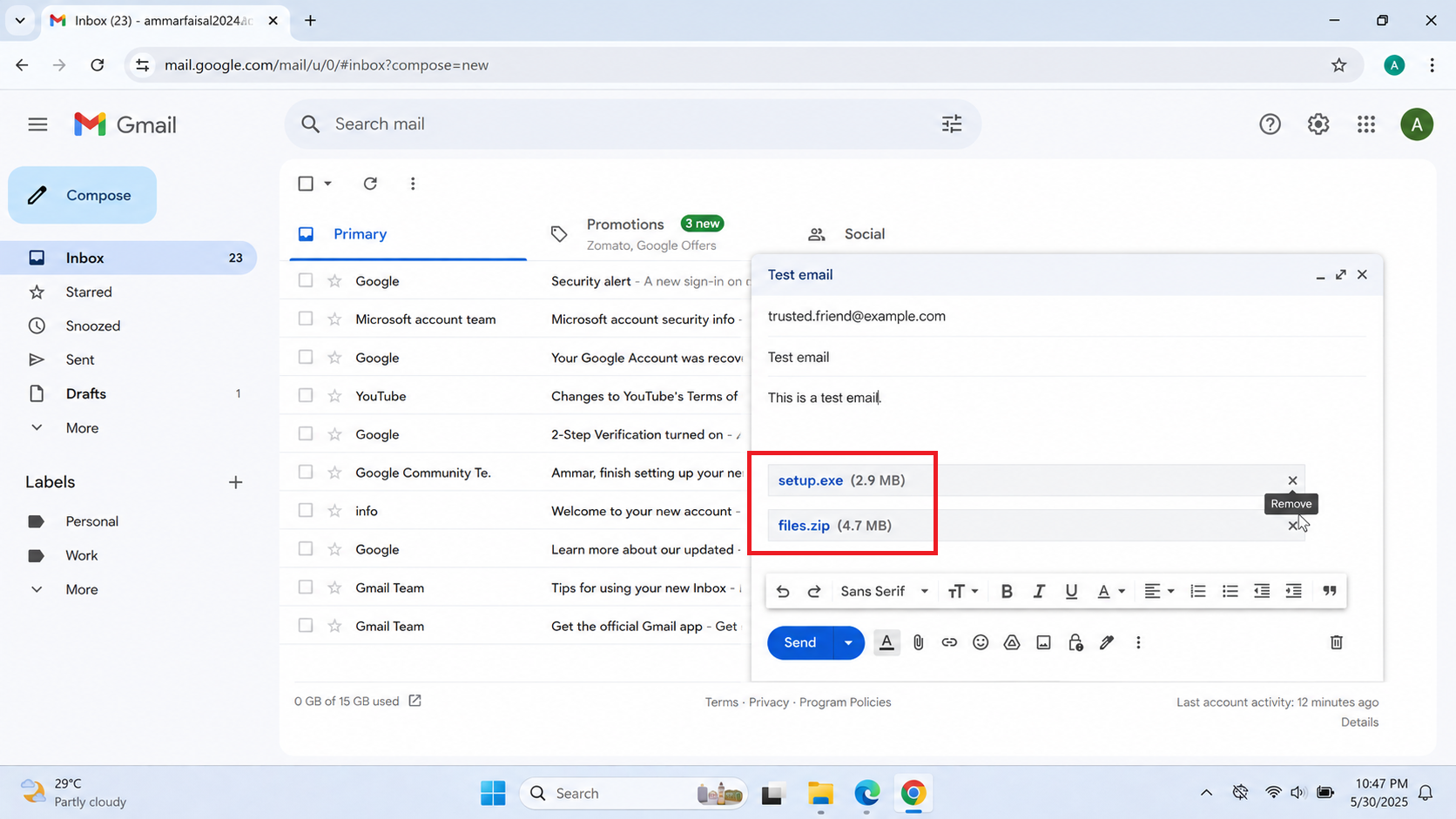
Task: Open Google apps grid
Action: click(x=1366, y=124)
